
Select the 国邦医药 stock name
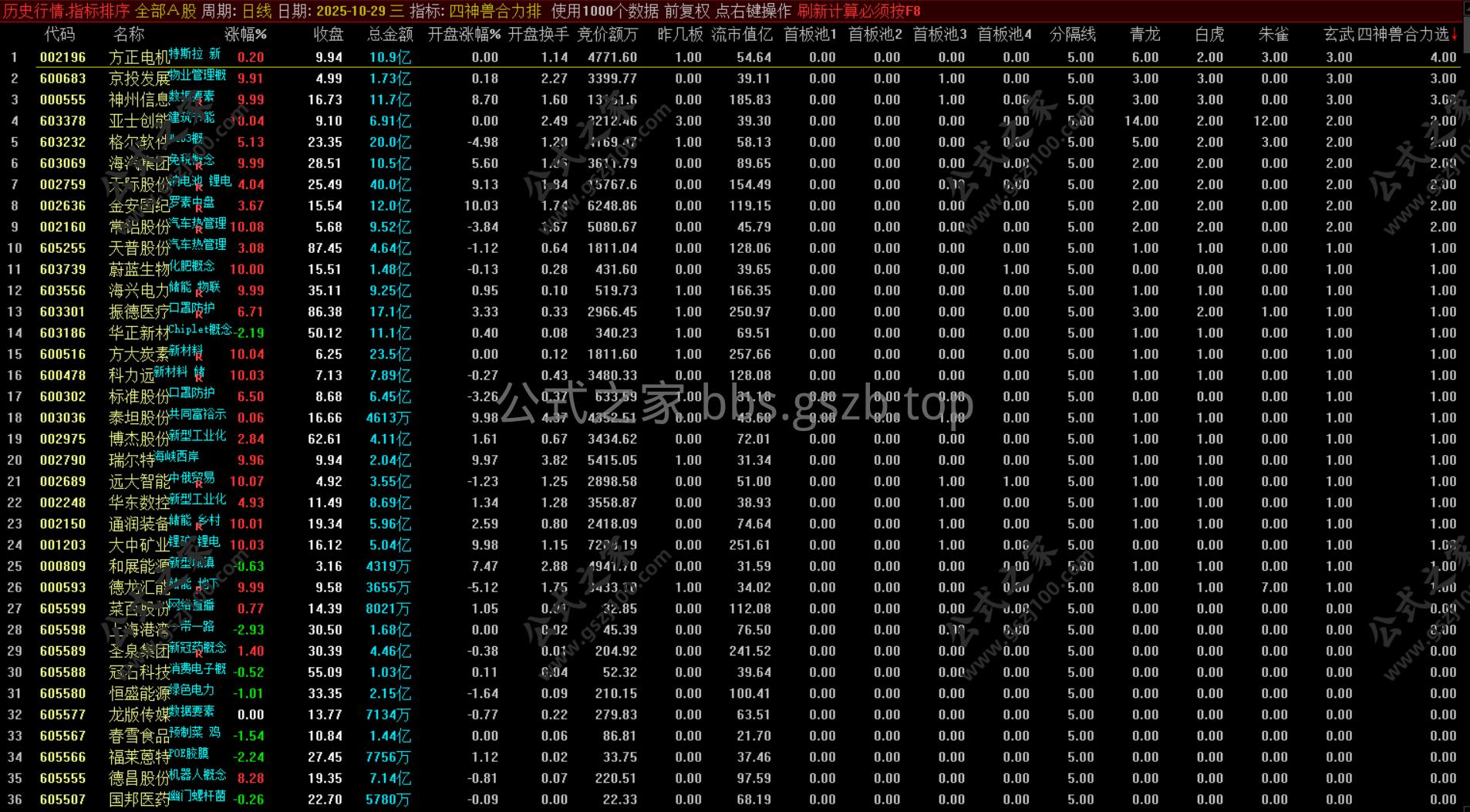[x=140, y=800]
